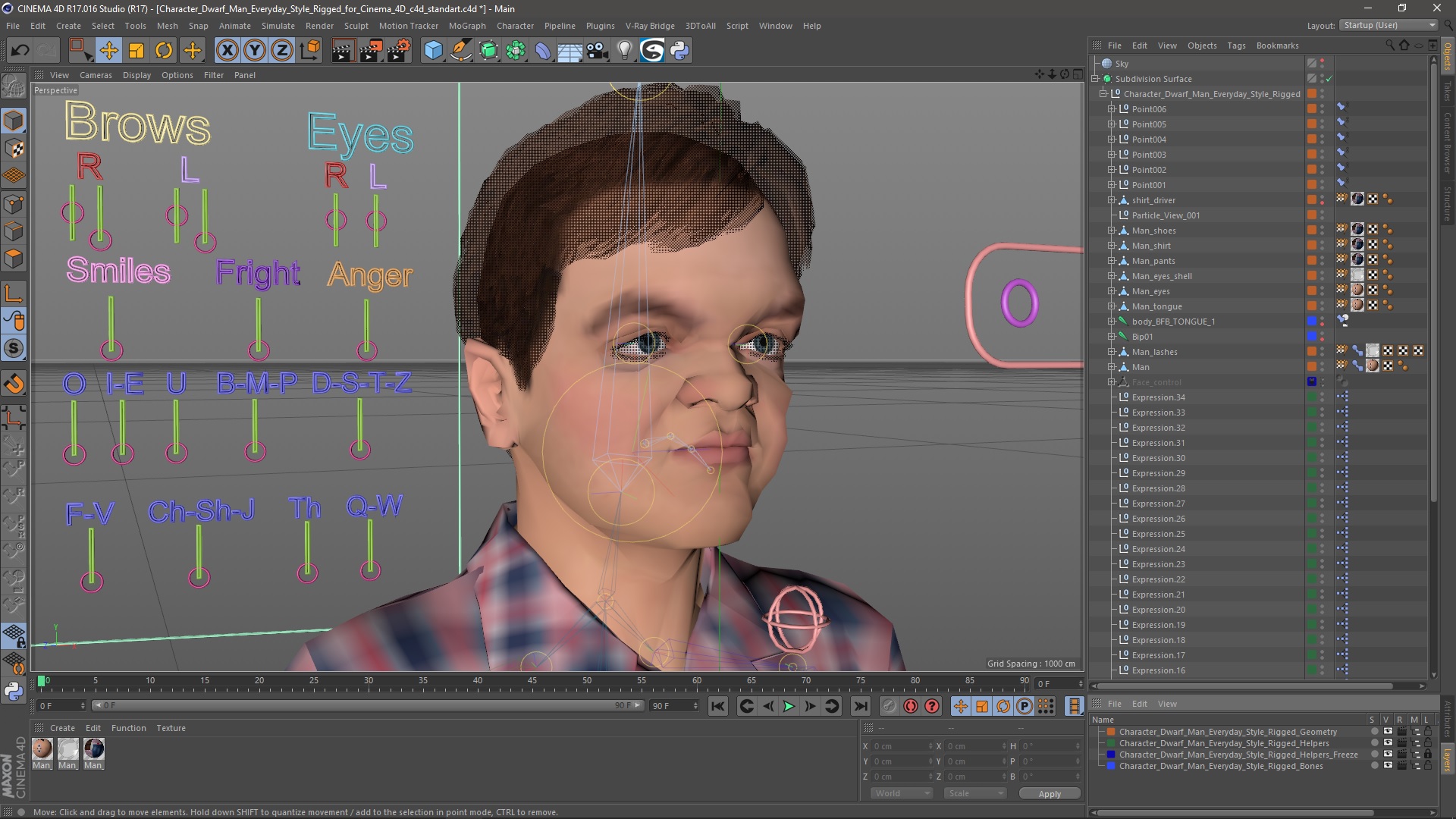Switch to Polygons mode icon
This screenshot has width=1456, height=819.
coord(14,259)
